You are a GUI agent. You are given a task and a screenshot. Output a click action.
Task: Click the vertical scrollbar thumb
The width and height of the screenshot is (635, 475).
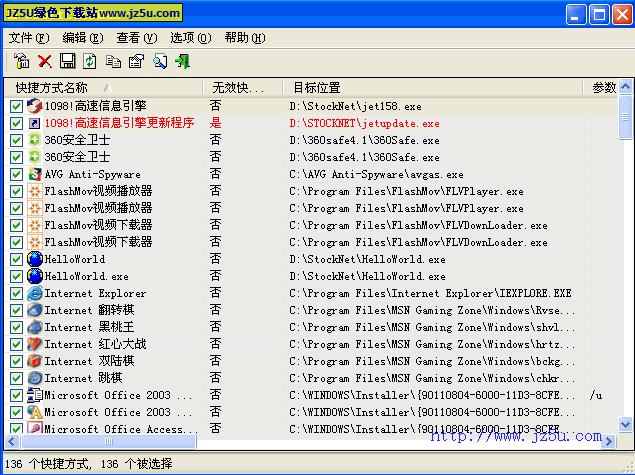tap(626, 117)
